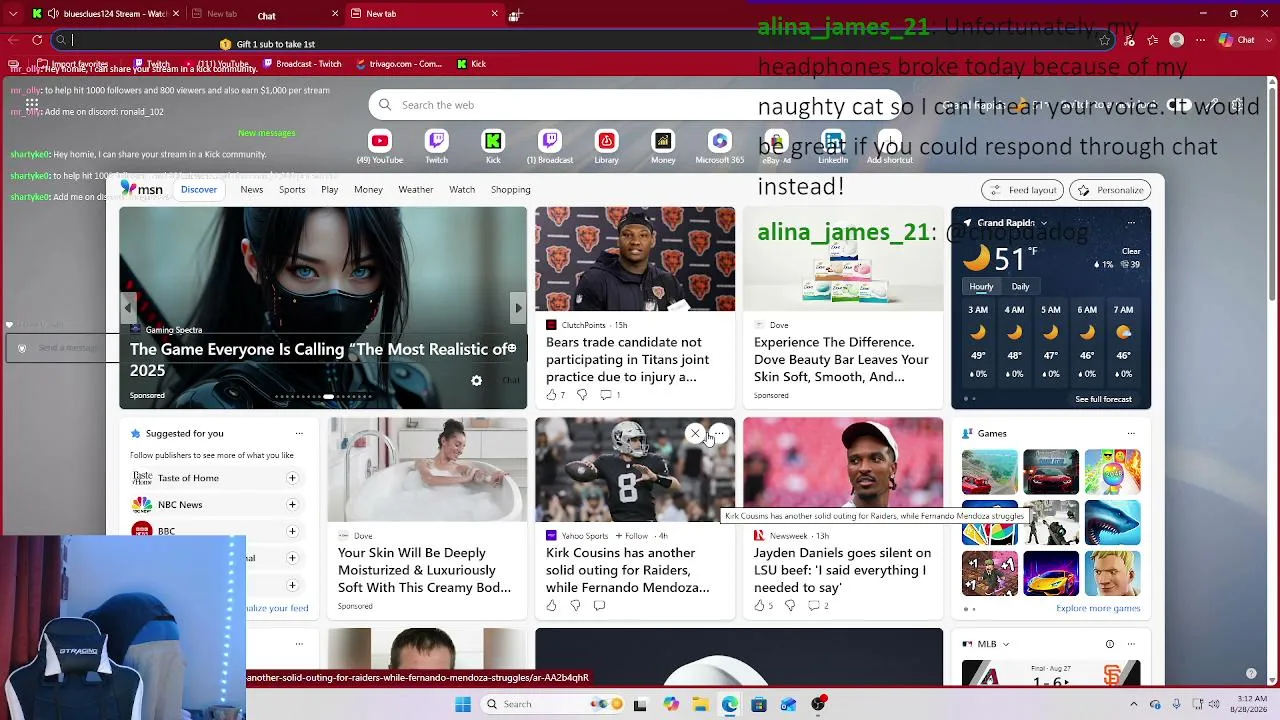Screen dimensions: 1280x720
Task: Open the Copilot Chat button
Action: (x=1236, y=40)
